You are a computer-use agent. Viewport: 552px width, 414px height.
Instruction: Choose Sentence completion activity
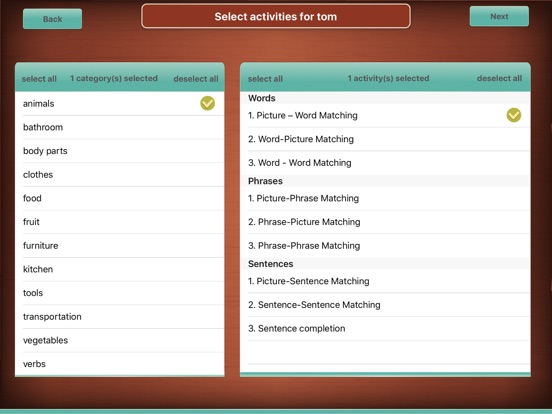pyautogui.click(x=385, y=328)
